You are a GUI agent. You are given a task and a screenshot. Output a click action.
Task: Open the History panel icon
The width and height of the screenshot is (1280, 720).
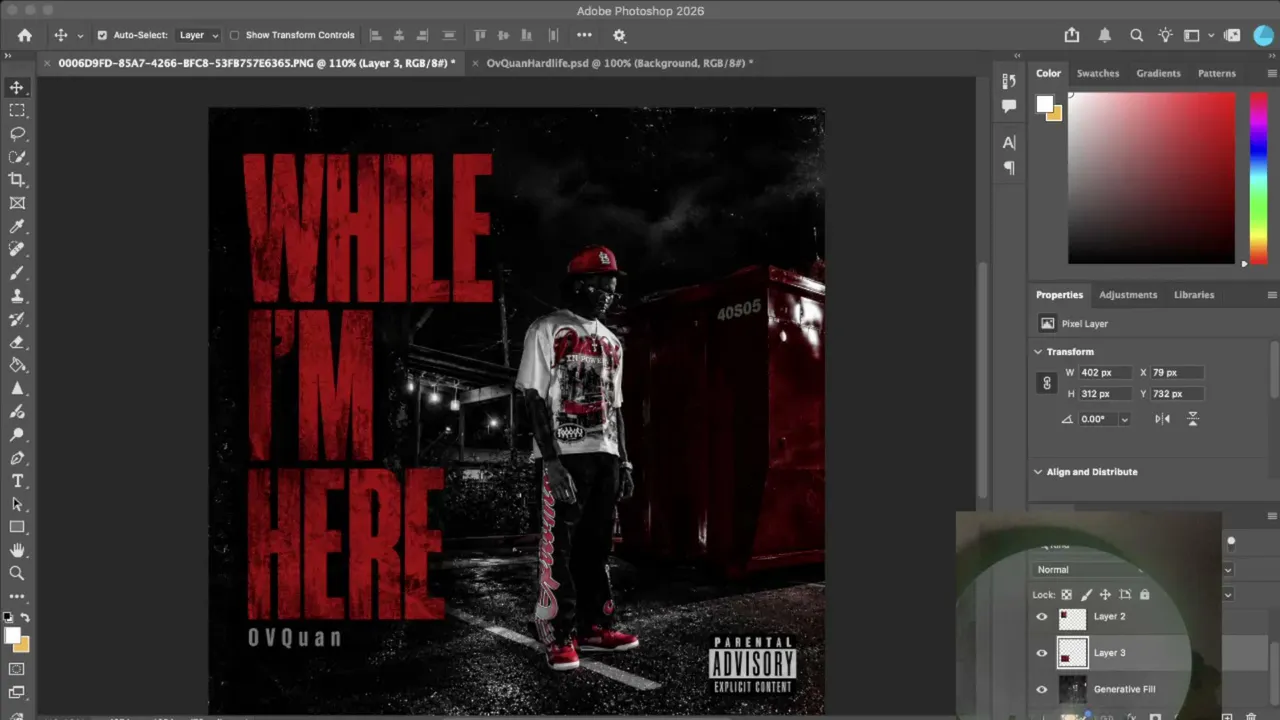1009,81
